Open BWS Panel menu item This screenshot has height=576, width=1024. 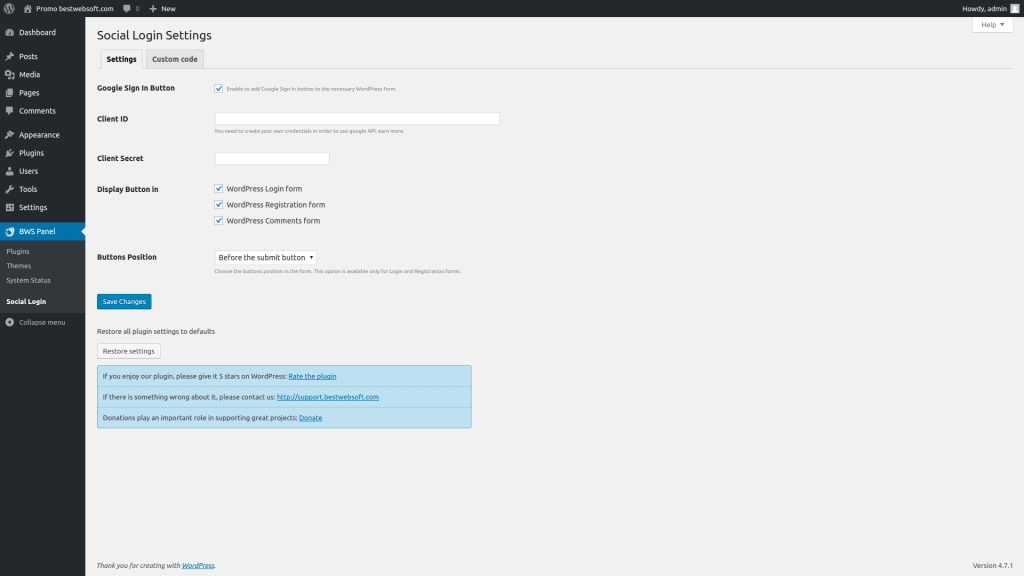(x=42, y=231)
